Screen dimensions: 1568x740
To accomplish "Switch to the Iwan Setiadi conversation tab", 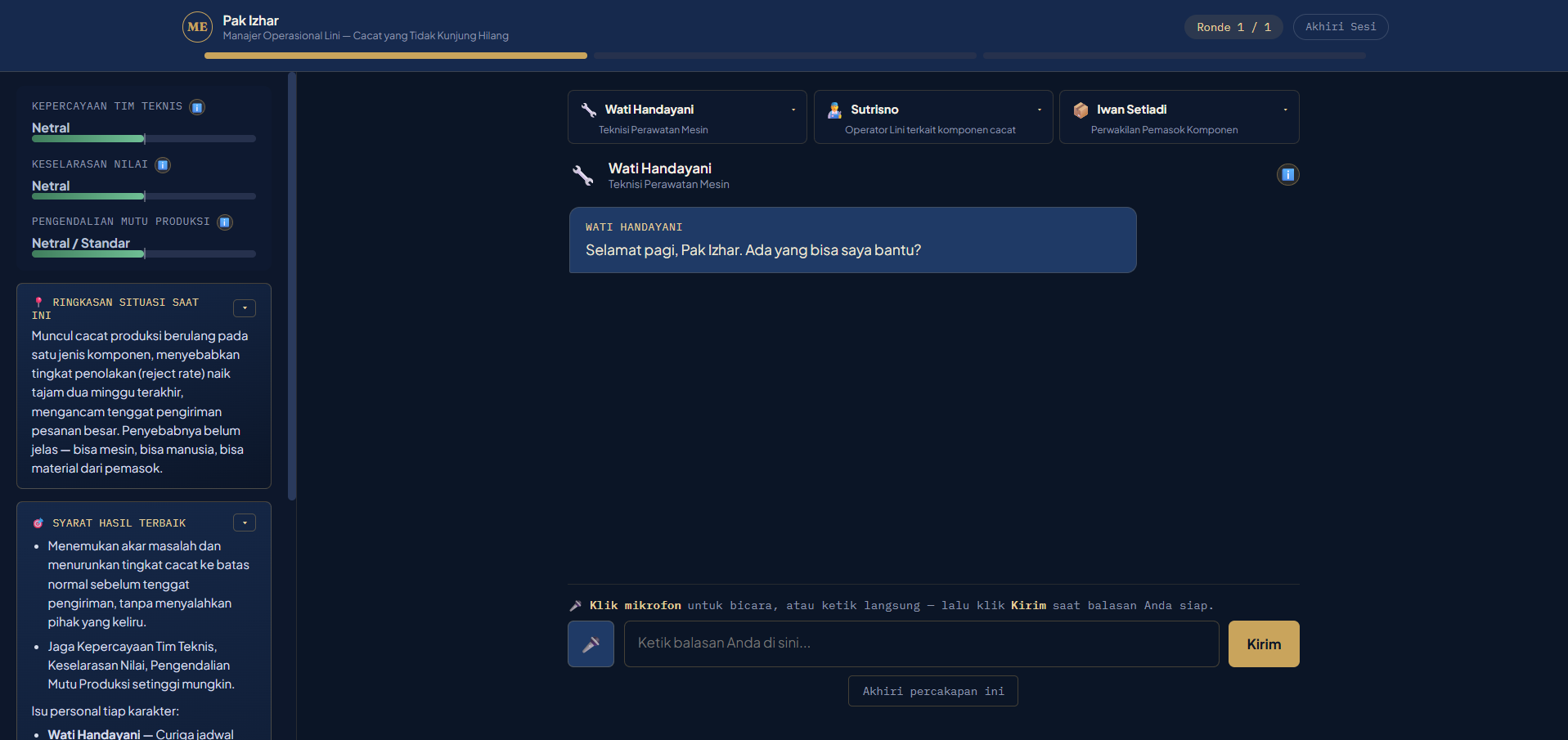I will pos(1179,117).
